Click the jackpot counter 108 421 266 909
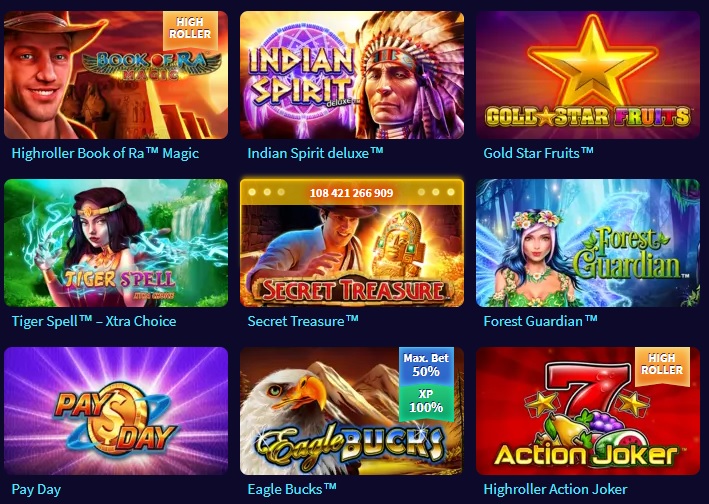 click(x=351, y=193)
